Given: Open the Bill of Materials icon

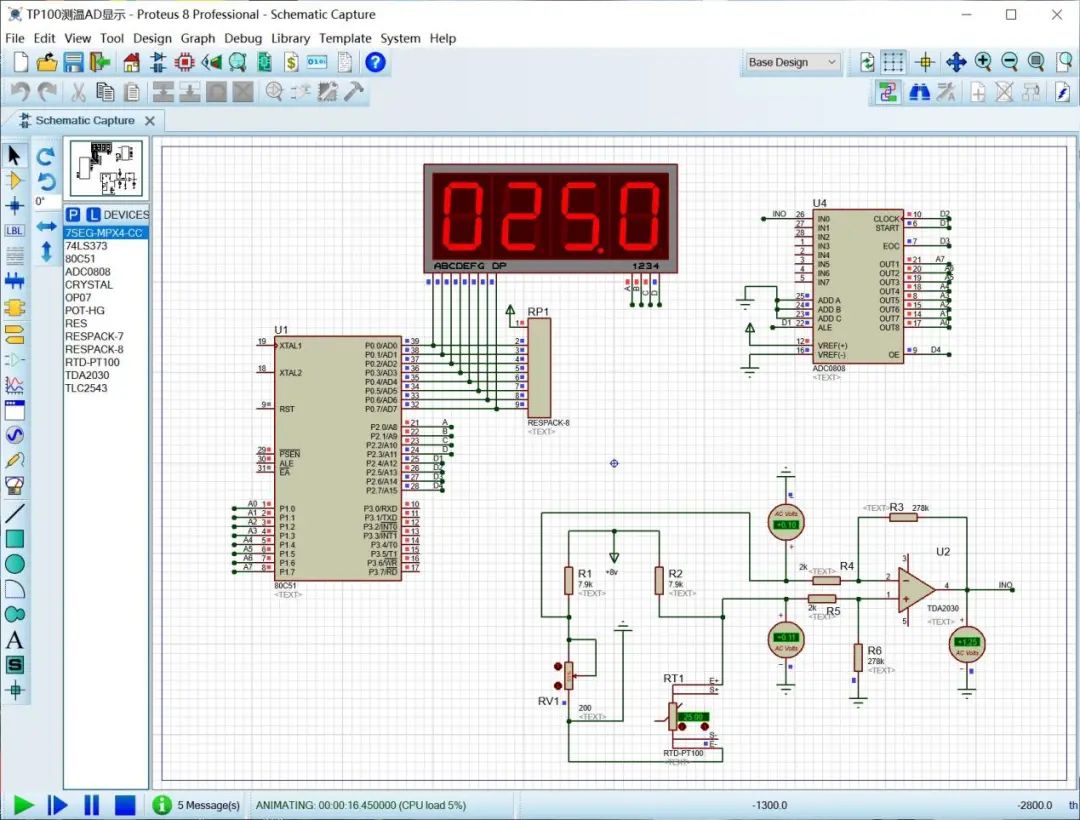Looking at the screenshot, I should [291, 62].
